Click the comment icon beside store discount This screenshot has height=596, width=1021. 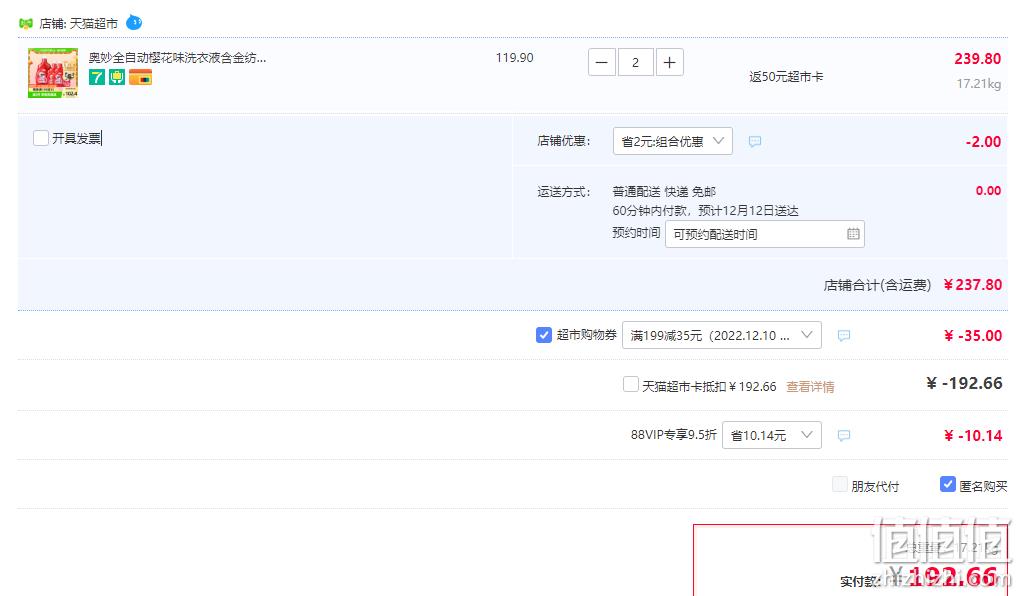755,141
